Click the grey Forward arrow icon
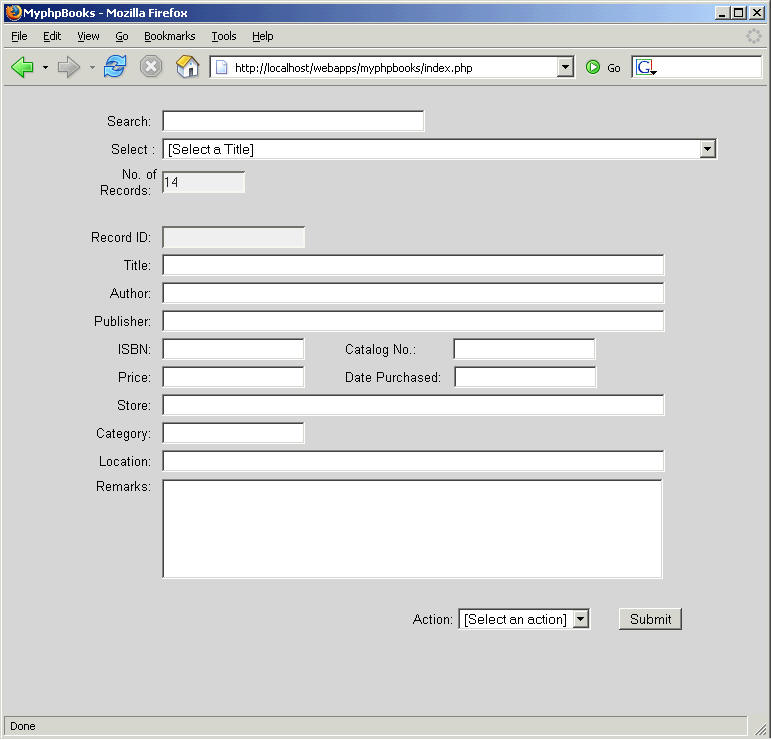 (x=68, y=67)
